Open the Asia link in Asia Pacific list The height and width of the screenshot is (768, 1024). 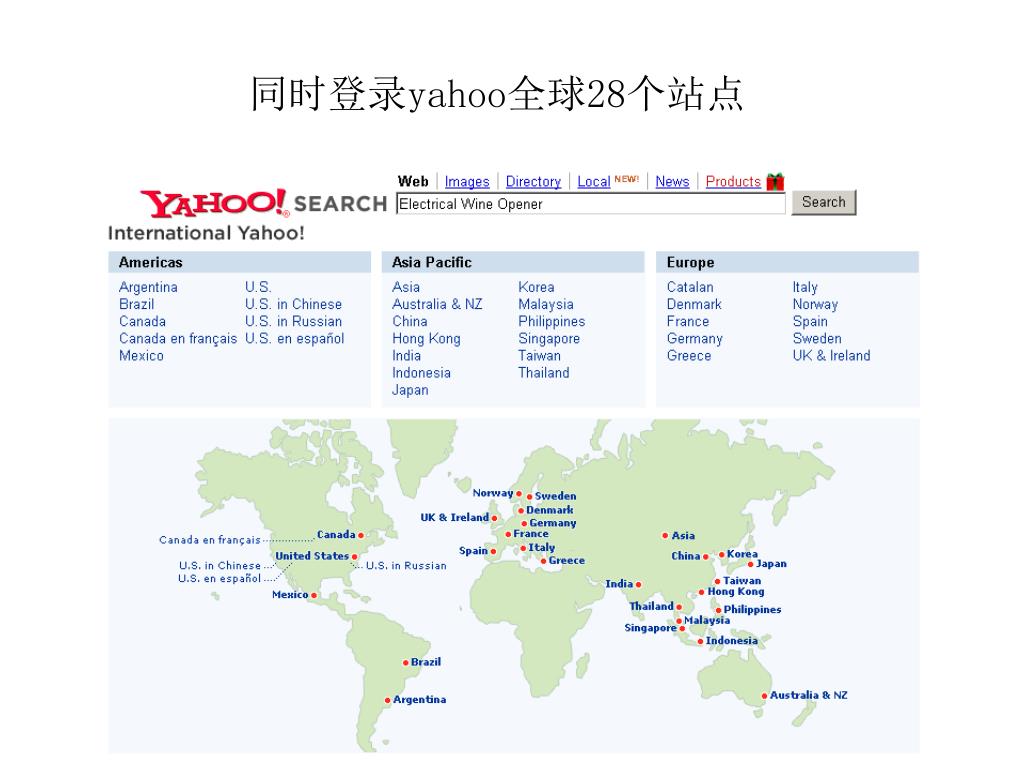click(x=406, y=287)
